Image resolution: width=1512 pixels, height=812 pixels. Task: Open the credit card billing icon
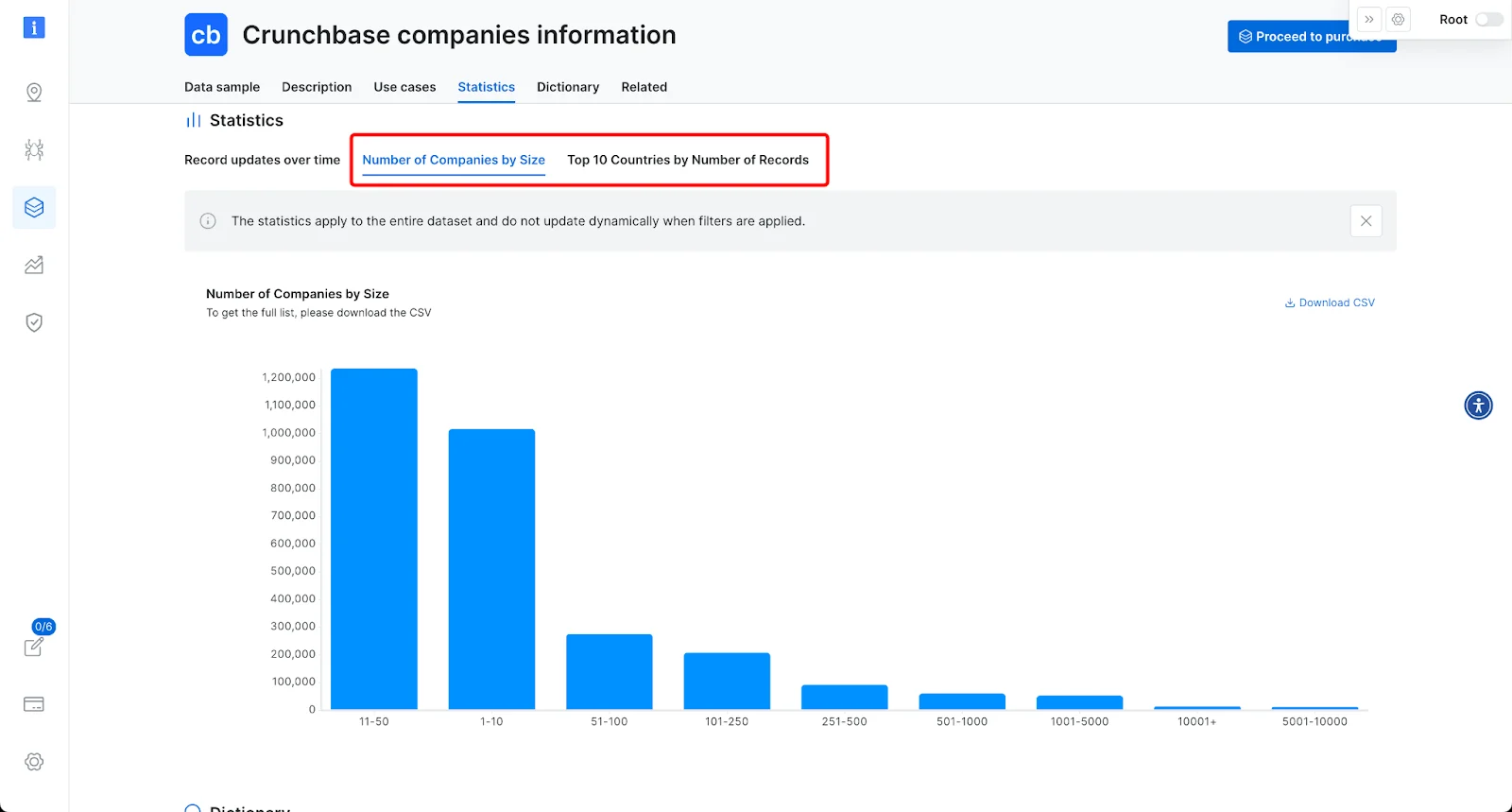(34, 704)
